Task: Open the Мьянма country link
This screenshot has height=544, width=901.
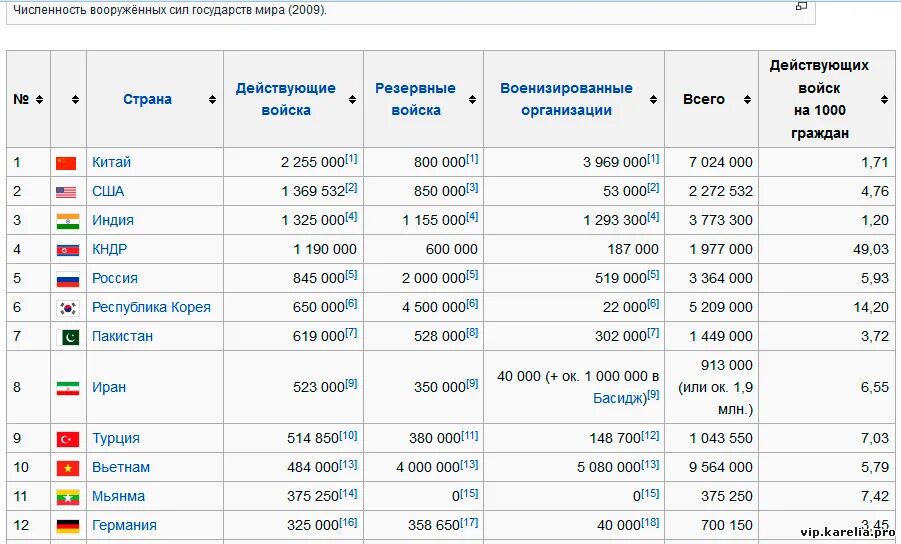Action: tap(118, 496)
